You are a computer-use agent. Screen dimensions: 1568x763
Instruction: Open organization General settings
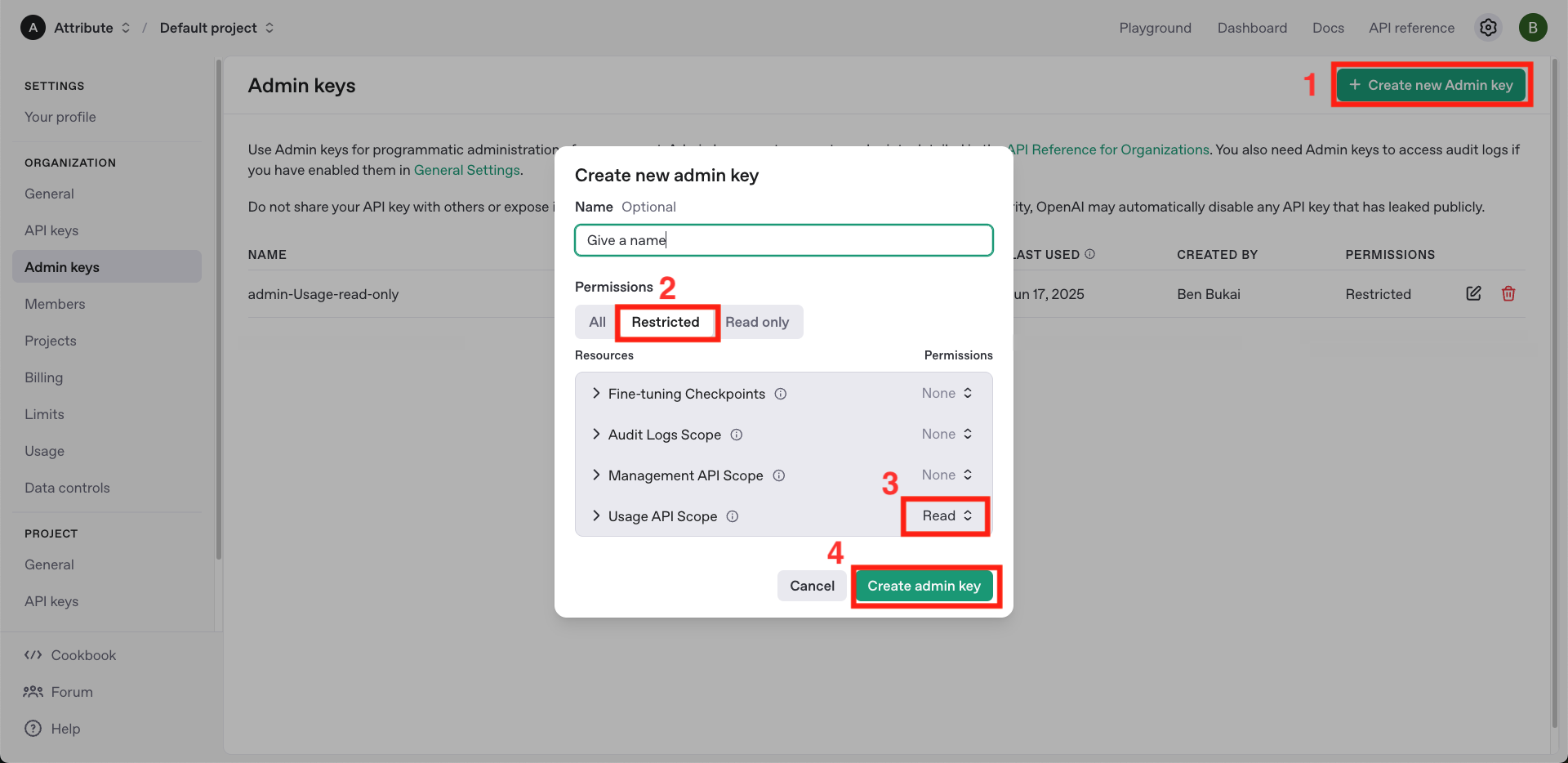point(49,194)
